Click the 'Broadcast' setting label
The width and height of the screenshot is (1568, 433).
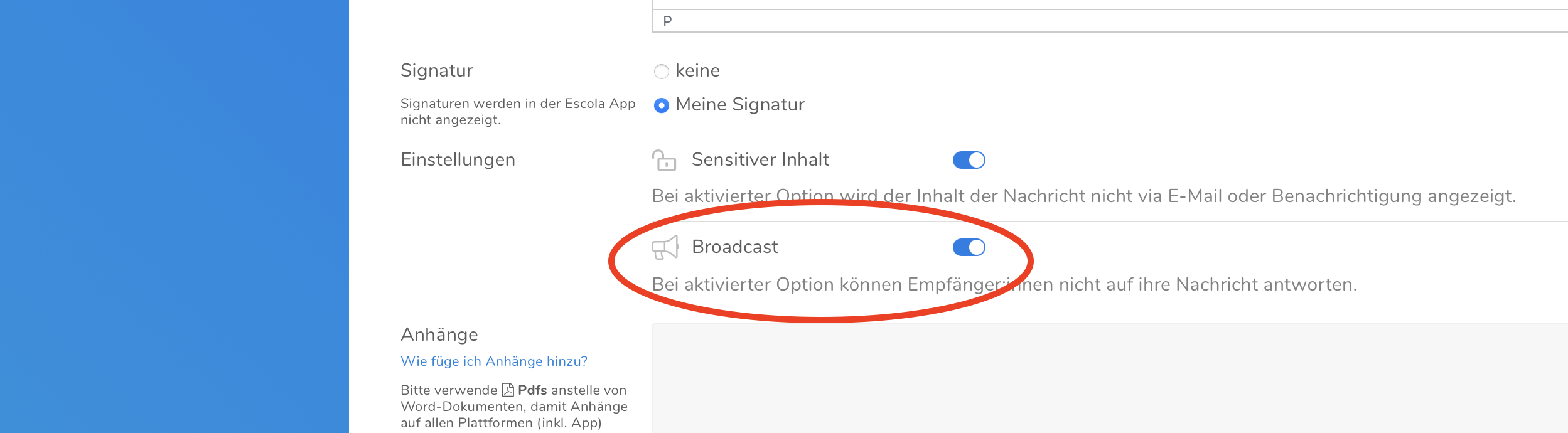point(734,247)
